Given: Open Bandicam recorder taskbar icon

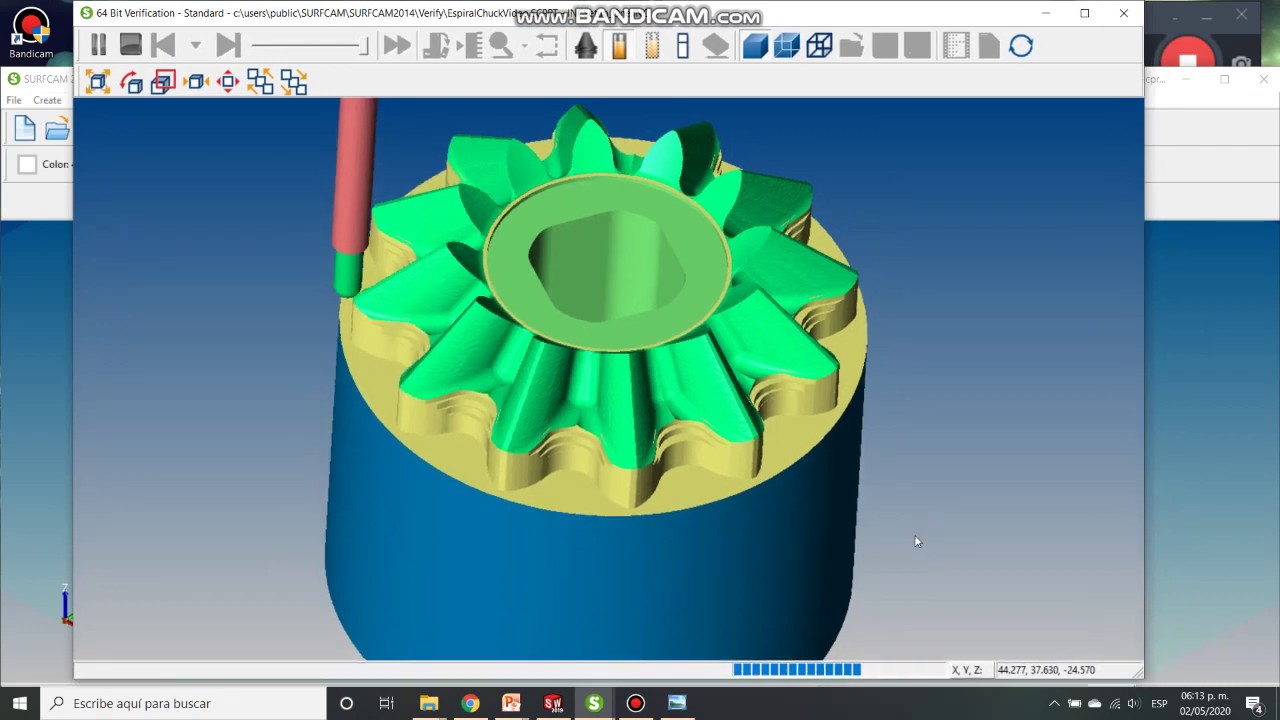Looking at the screenshot, I should click(x=635, y=703).
